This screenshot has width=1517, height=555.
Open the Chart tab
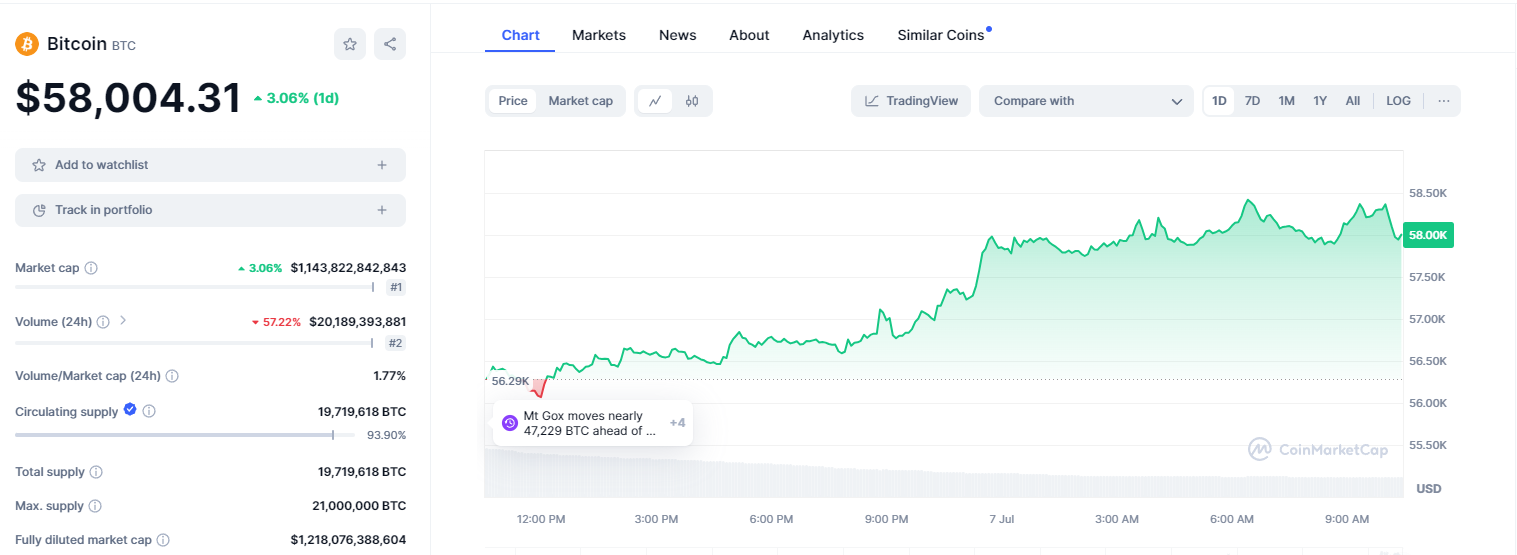521,35
